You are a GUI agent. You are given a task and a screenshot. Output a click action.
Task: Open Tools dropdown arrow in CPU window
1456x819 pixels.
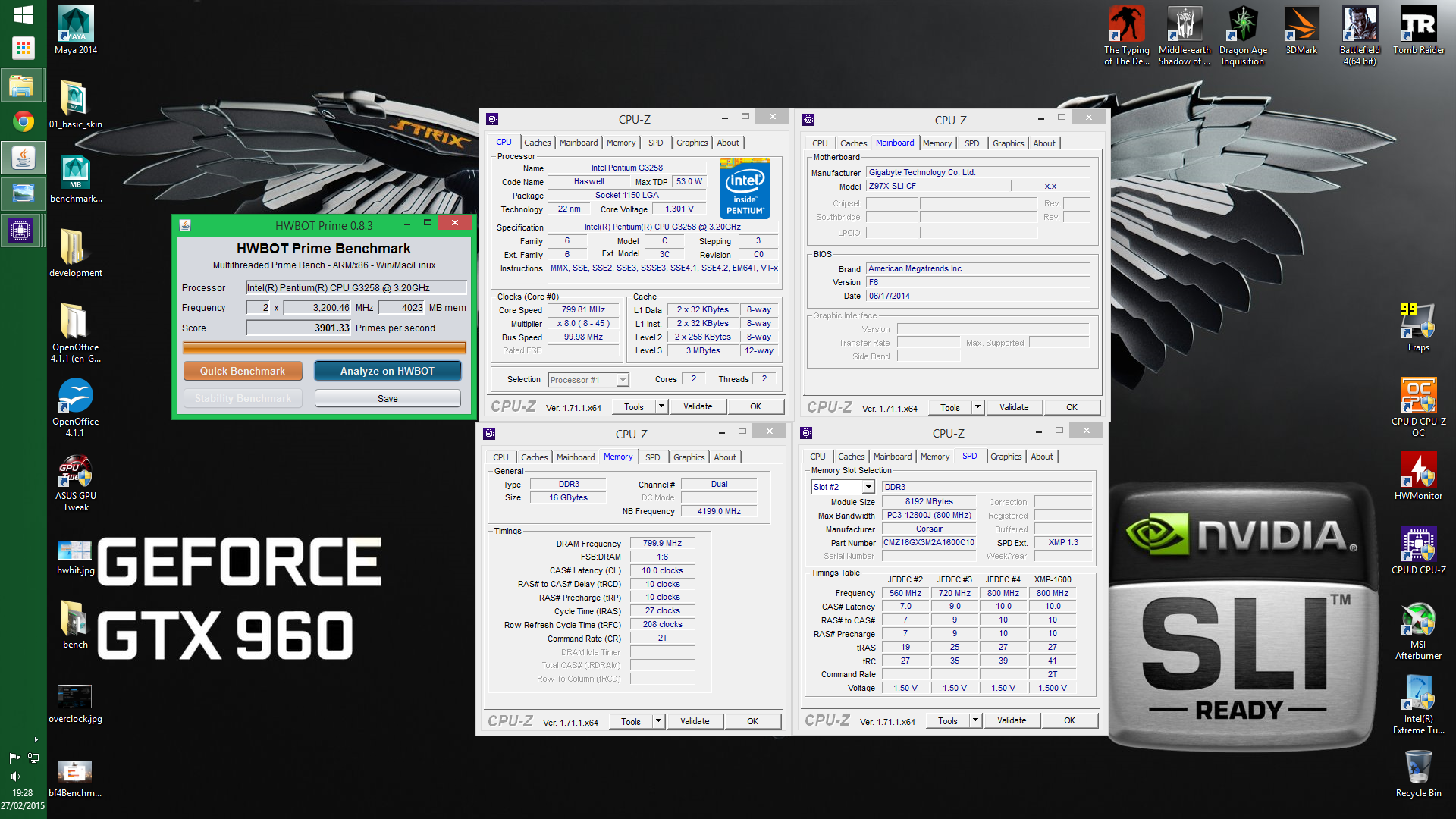(x=661, y=407)
